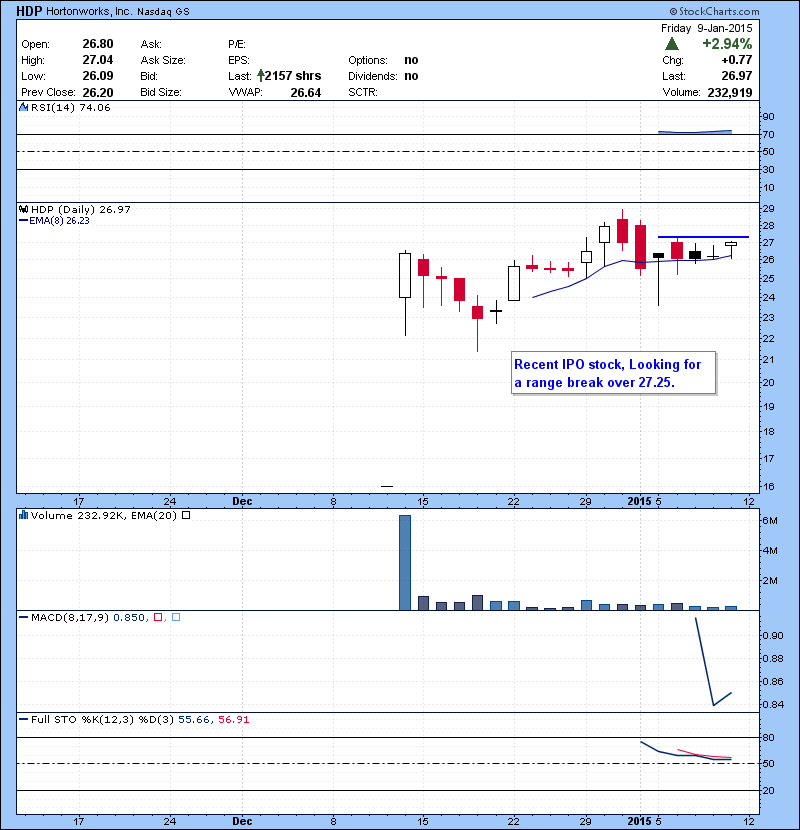The image size is (800, 830).
Task: Click the green up triangle under the date
Action: click(672, 43)
